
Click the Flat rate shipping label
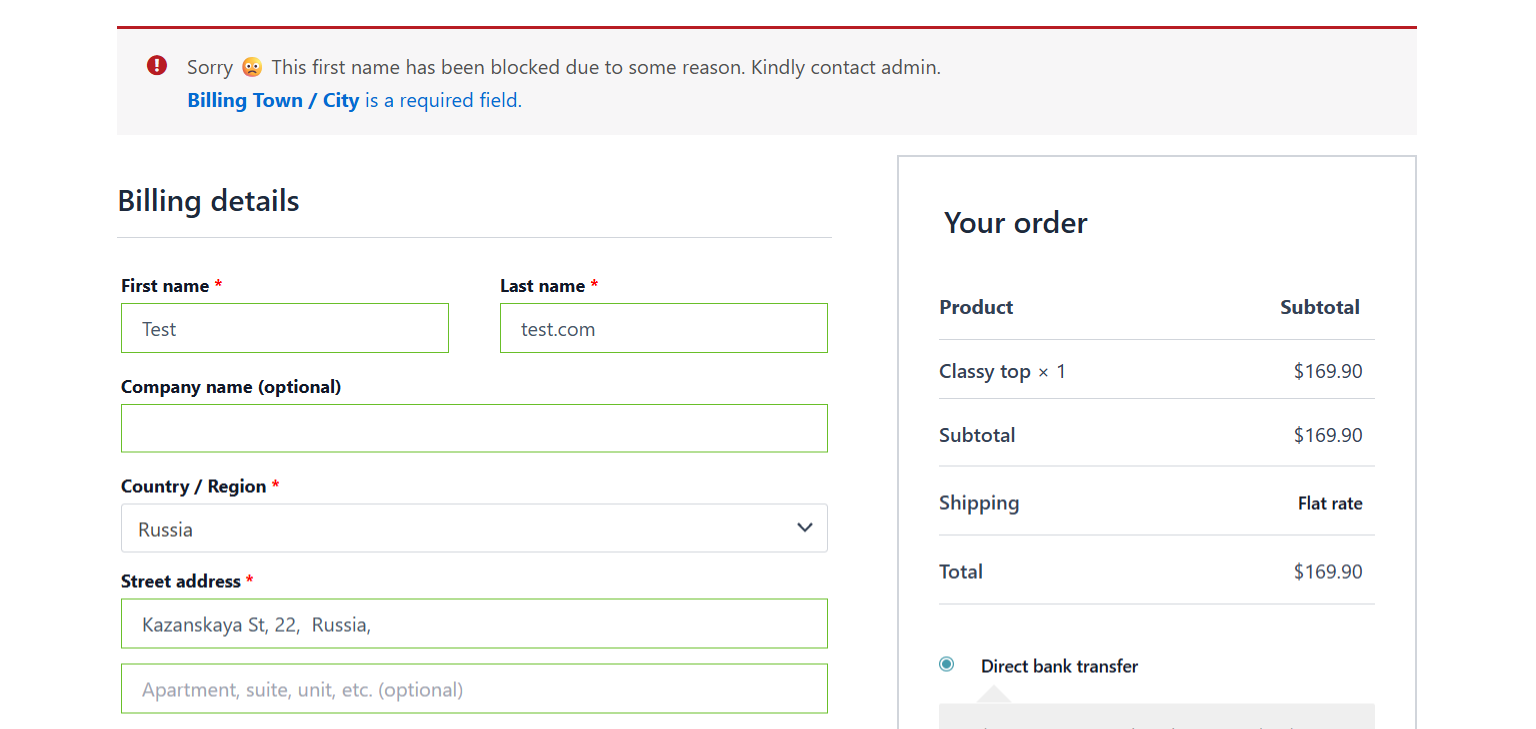(1330, 503)
